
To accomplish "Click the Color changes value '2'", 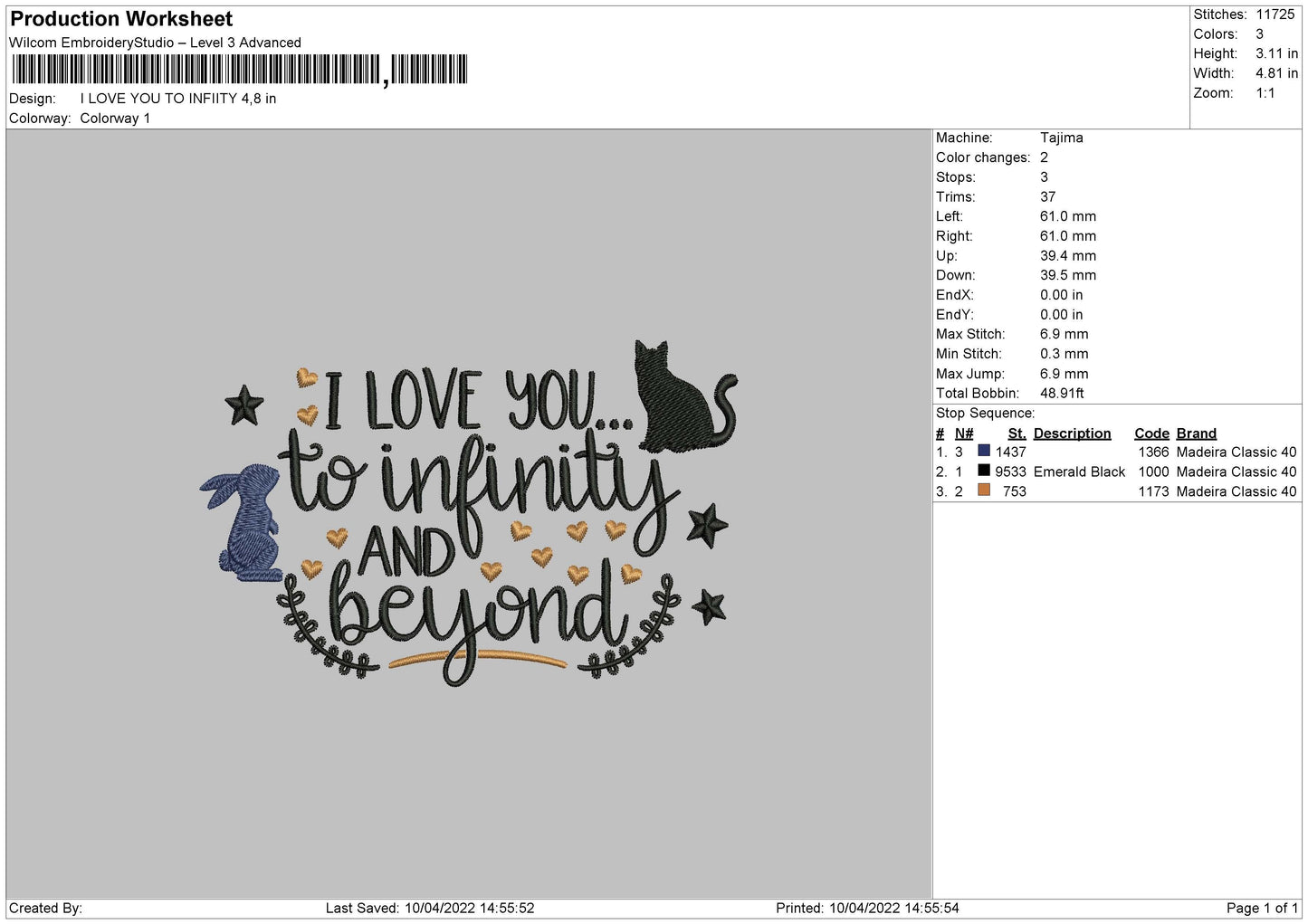I will click(x=1044, y=157).
